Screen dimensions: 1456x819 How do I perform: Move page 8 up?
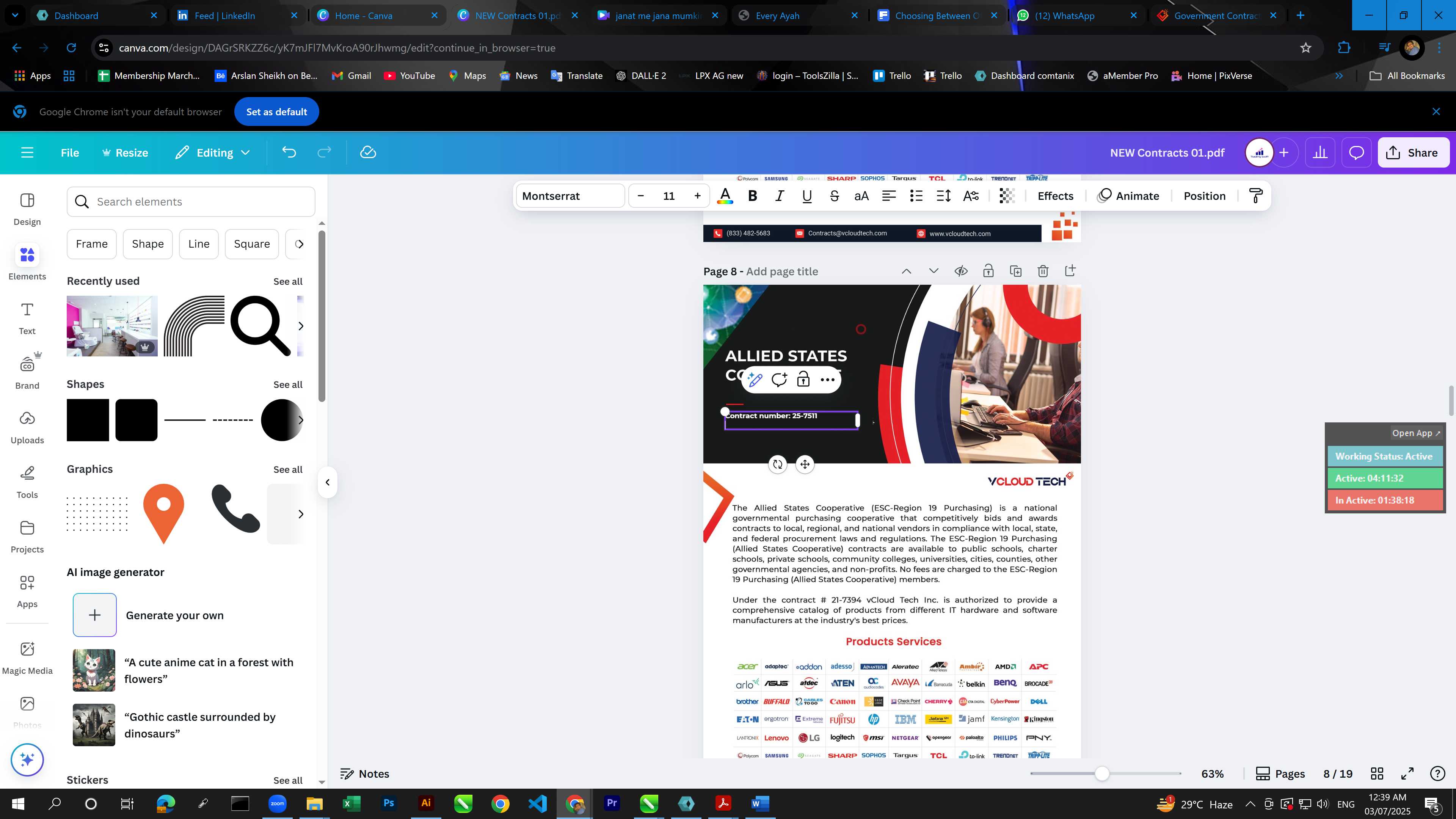click(906, 271)
